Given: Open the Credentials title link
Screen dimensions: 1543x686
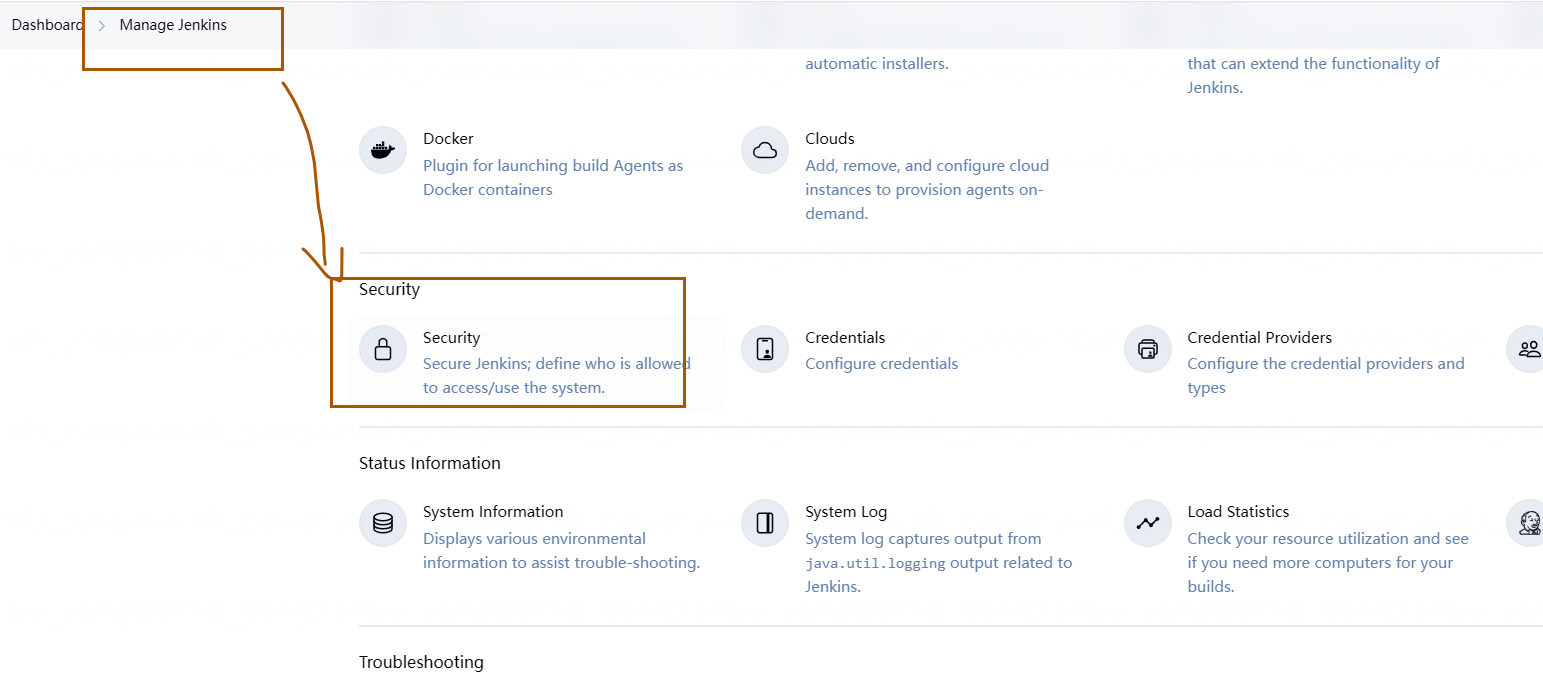Looking at the screenshot, I should (845, 337).
